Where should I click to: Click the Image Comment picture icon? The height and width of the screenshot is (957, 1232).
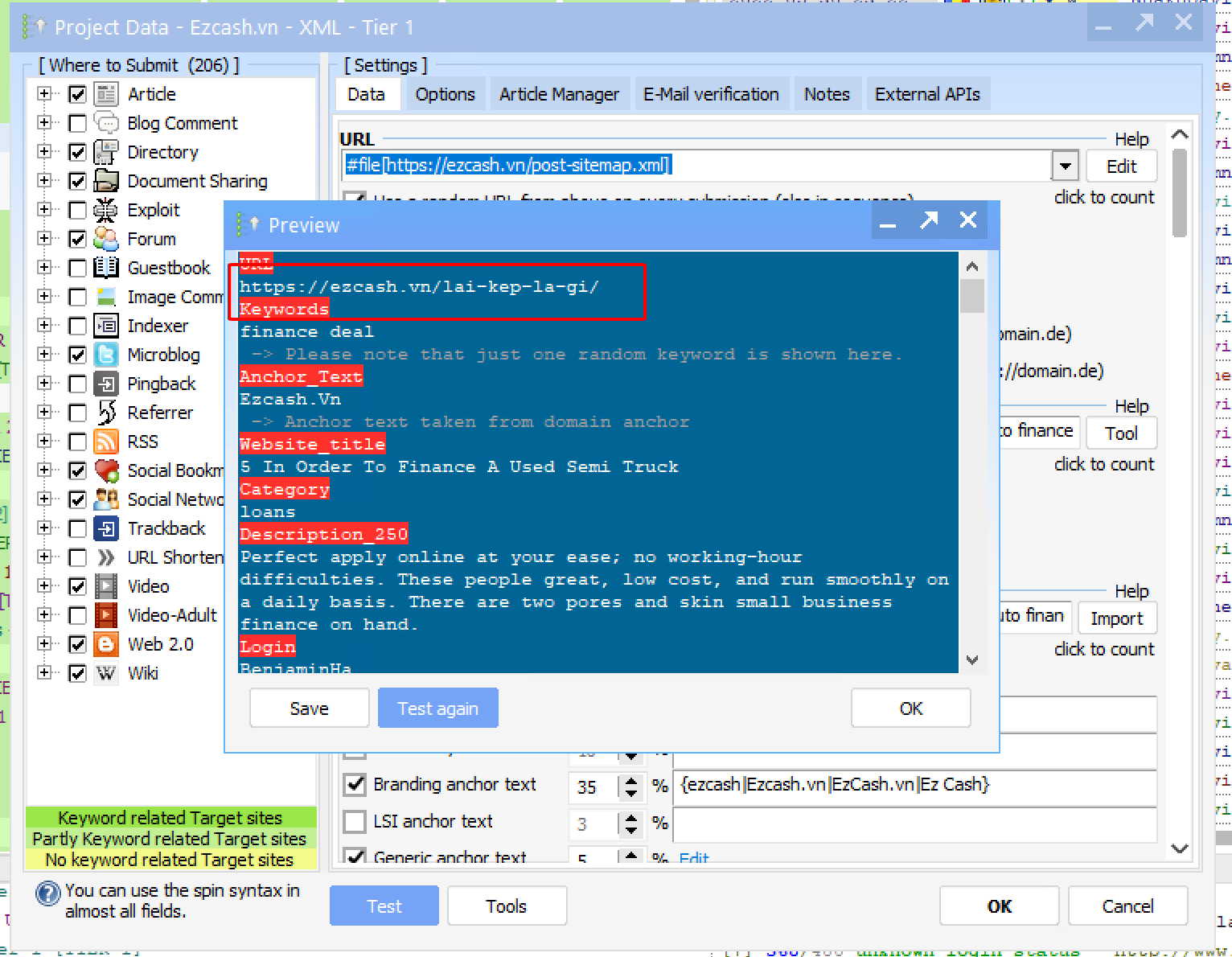106,297
